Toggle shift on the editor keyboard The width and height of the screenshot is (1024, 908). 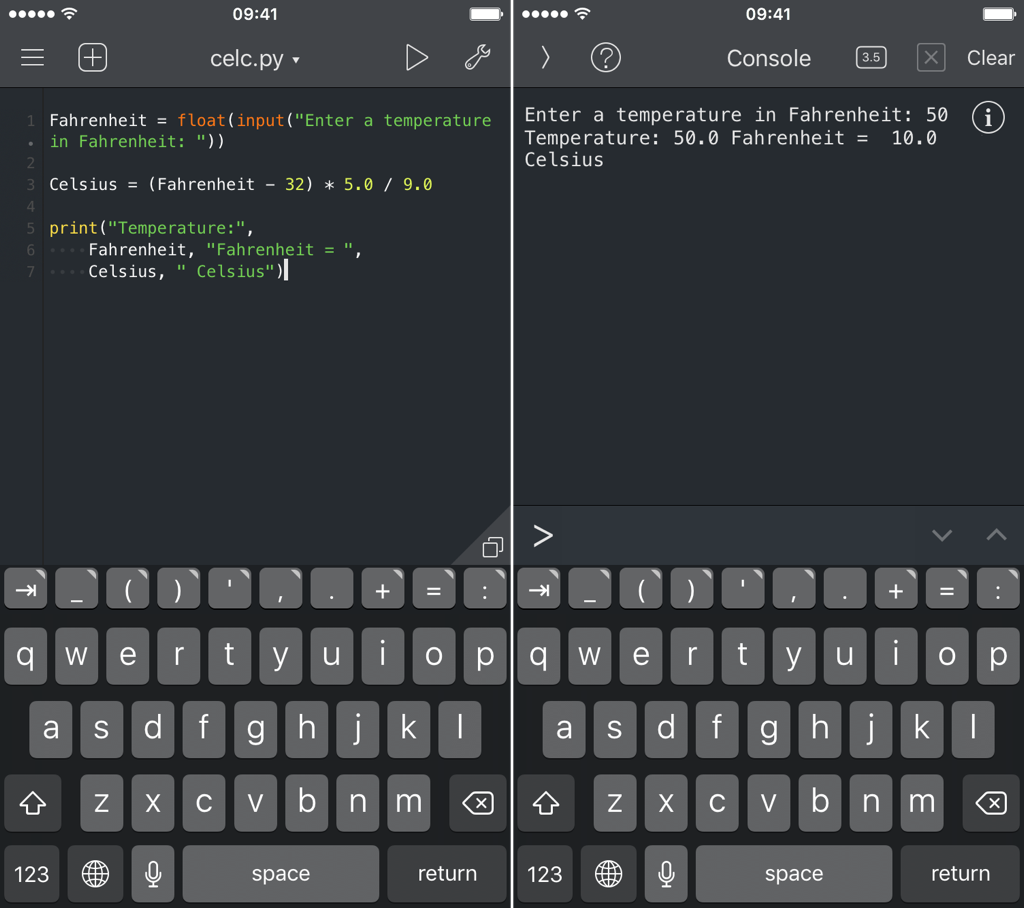pyautogui.click(x=33, y=803)
